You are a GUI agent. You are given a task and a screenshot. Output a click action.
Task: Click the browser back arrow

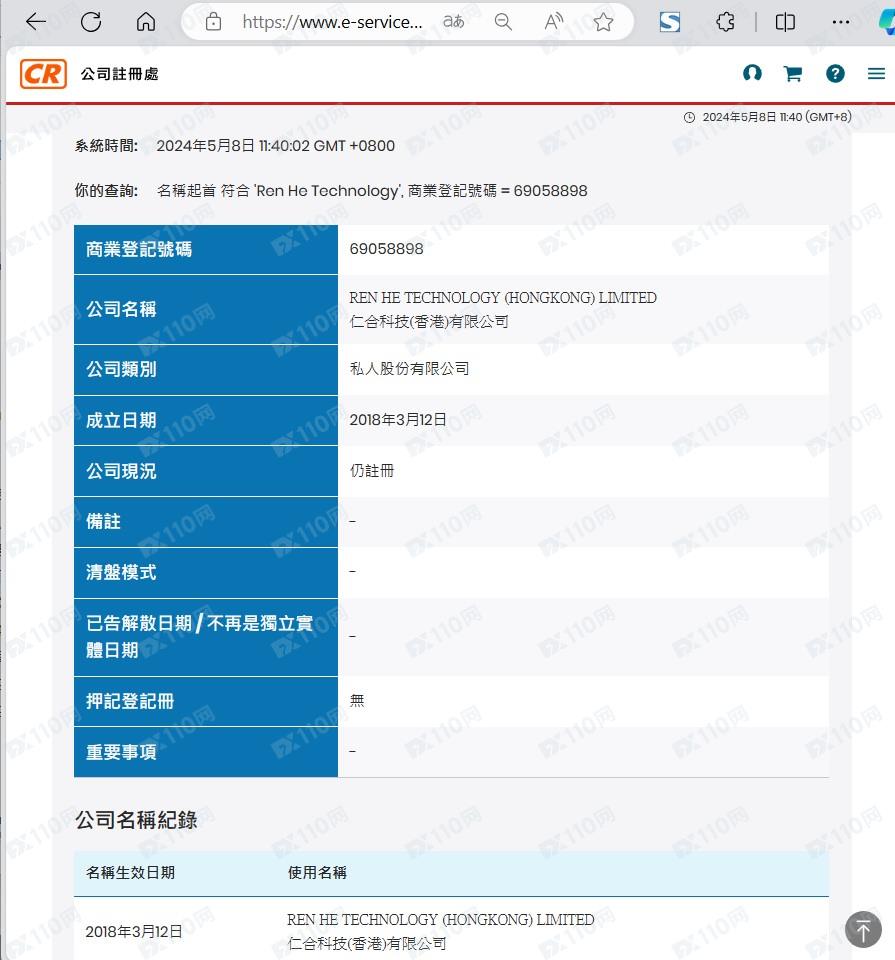[x=36, y=22]
